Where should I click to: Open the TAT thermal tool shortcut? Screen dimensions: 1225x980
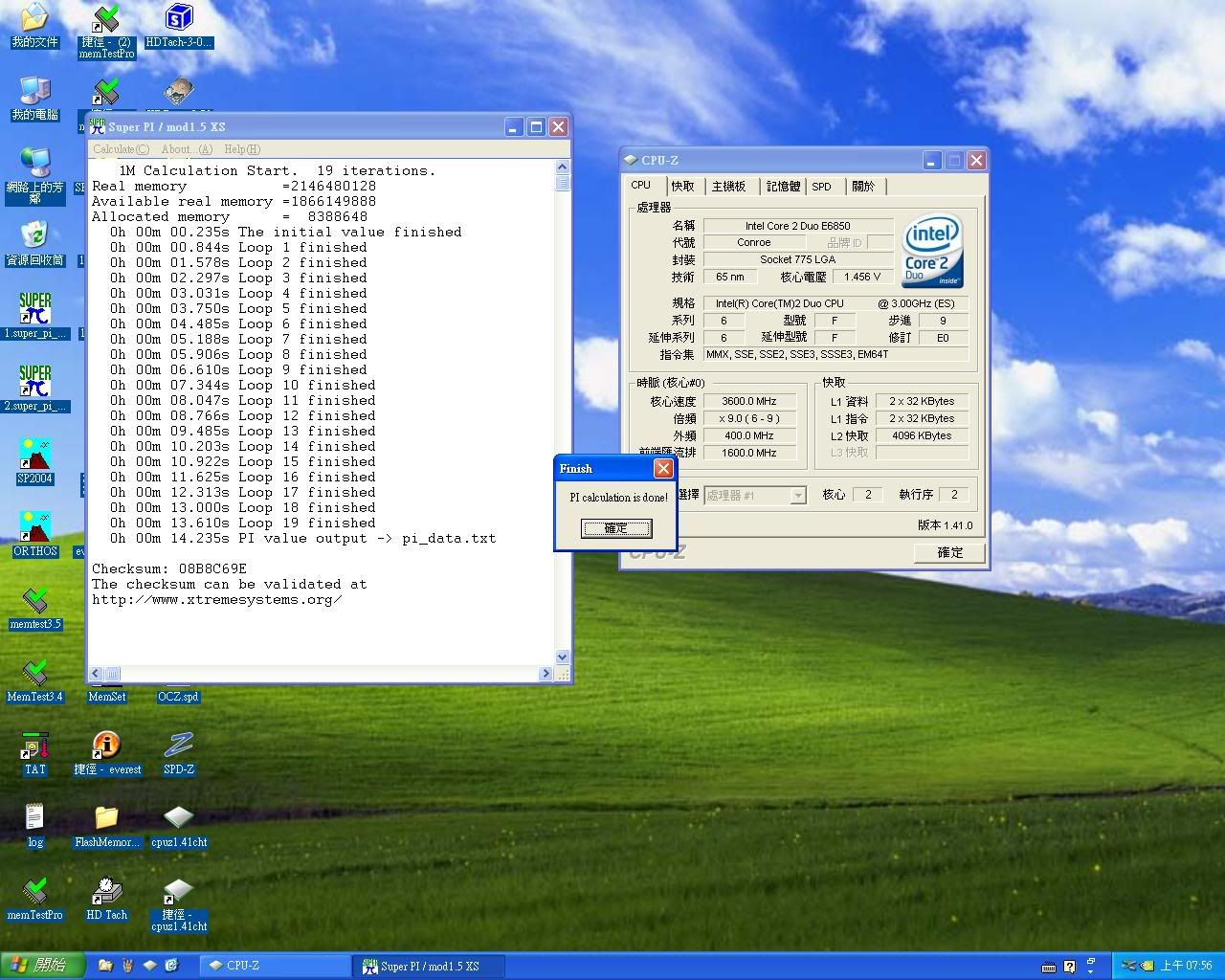coord(35,753)
